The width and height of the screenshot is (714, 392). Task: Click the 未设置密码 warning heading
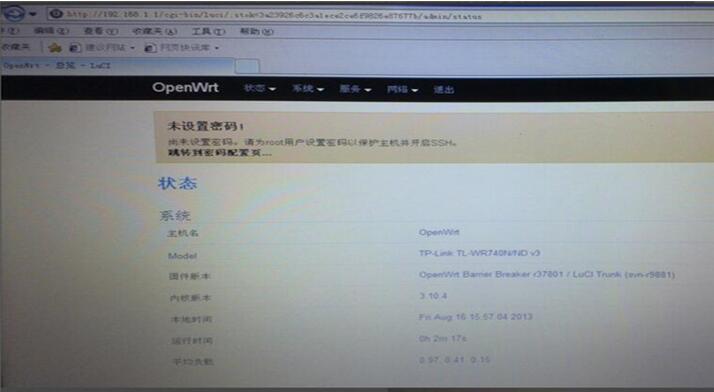[206, 126]
